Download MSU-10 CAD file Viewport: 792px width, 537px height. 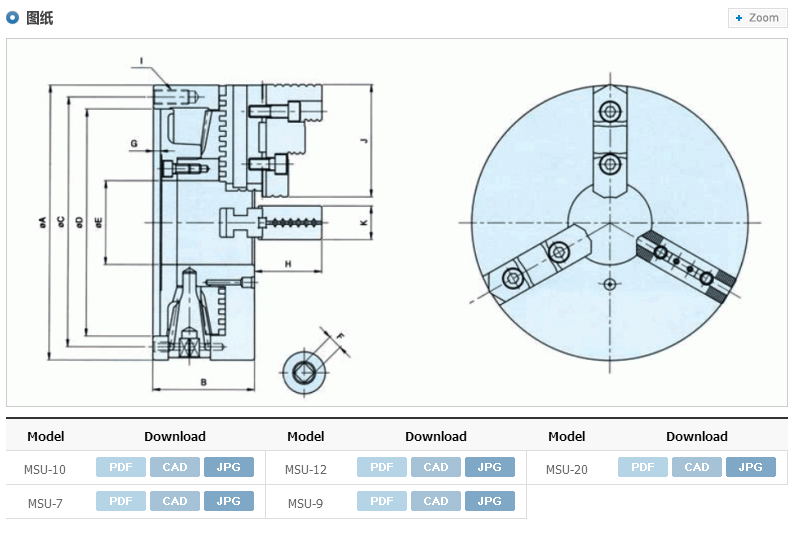(175, 467)
